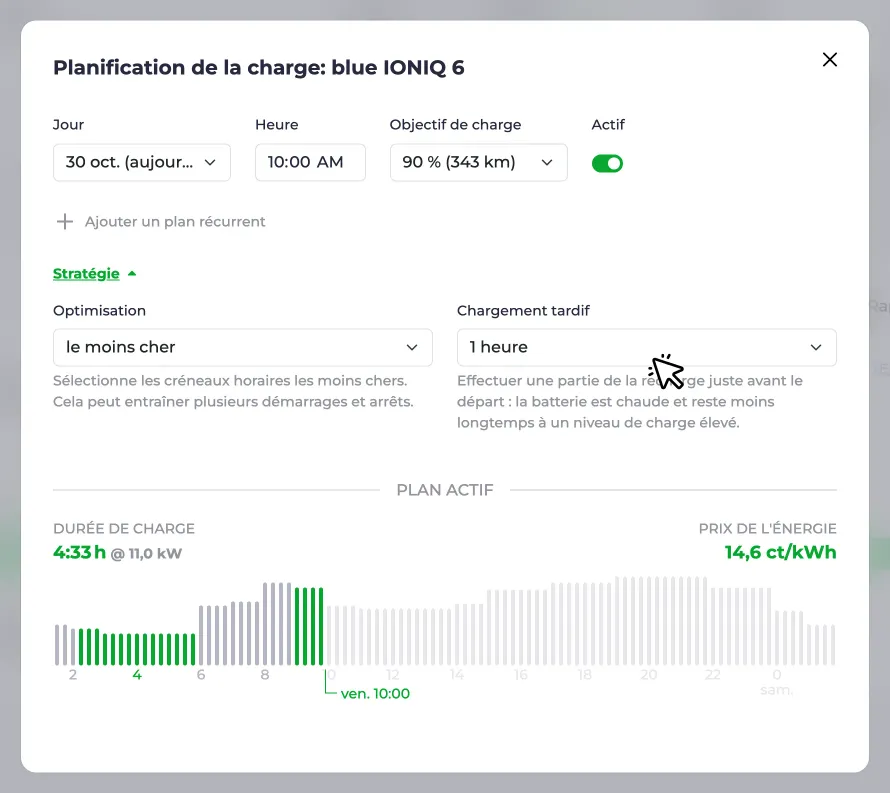Open the Jour day dropdown
890x793 pixels.
(x=142, y=162)
